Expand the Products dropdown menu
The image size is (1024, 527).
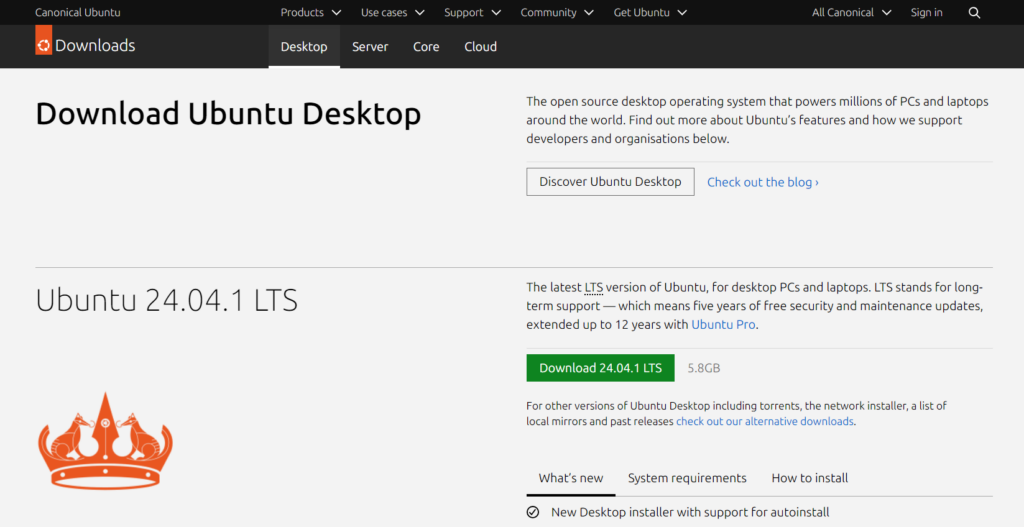tap(311, 12)
